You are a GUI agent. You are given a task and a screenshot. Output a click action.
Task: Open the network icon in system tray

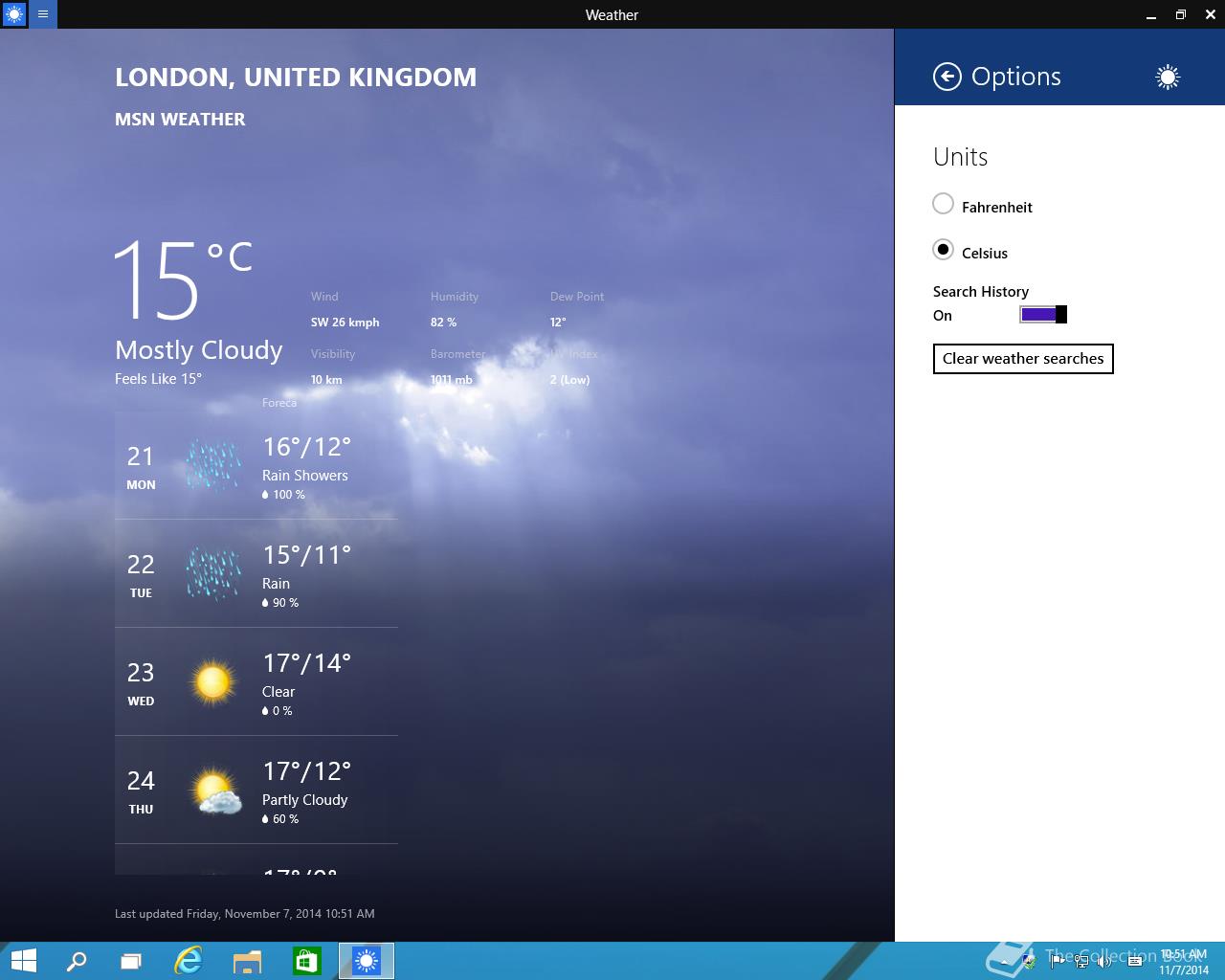point(1080,961)
